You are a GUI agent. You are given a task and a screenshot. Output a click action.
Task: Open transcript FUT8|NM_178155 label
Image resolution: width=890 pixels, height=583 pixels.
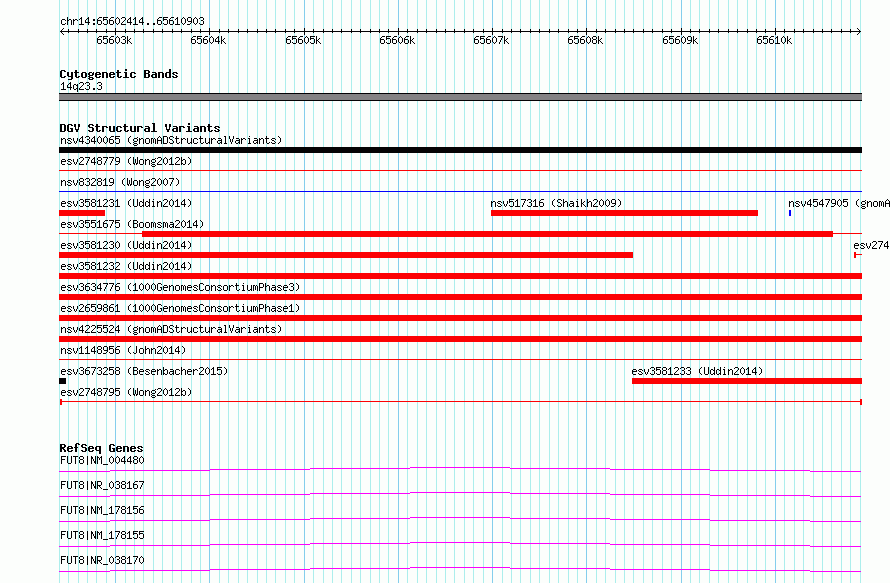(102, 535)
